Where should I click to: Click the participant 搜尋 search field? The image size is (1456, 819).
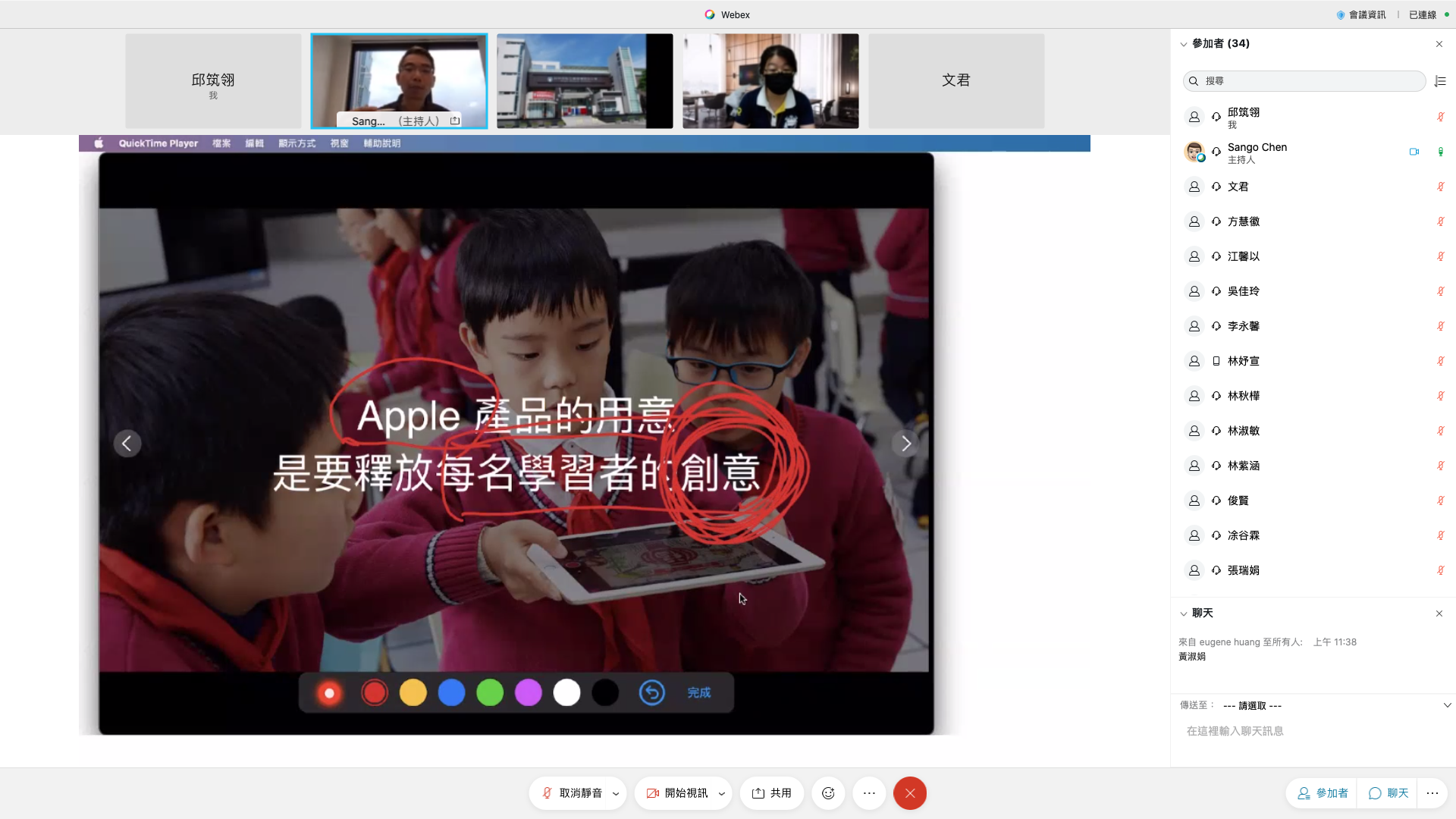point(1304,81)
